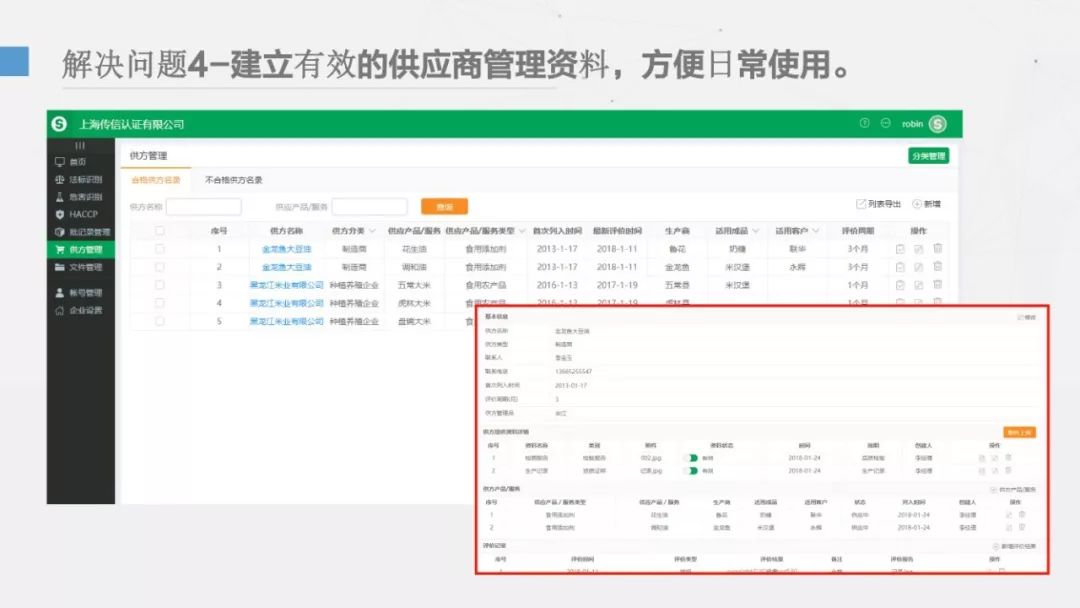Expand the 供方分类 column filter

375,231
